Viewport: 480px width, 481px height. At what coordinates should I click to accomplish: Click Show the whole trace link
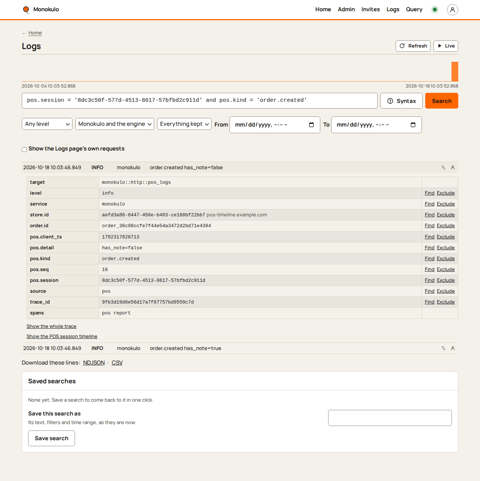[x=51, y=326]
